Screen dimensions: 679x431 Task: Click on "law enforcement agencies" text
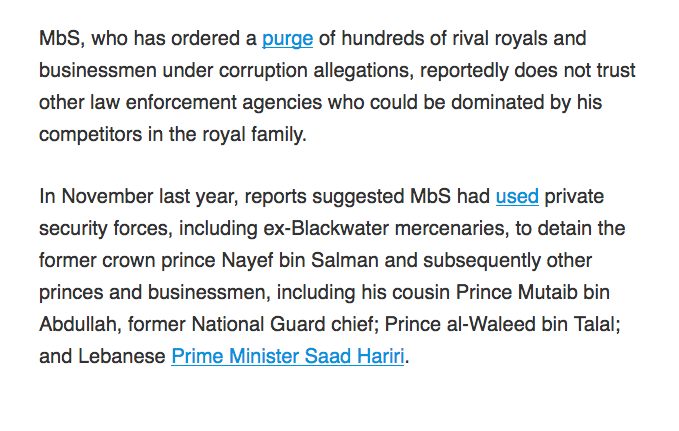(x=206, y=104)
